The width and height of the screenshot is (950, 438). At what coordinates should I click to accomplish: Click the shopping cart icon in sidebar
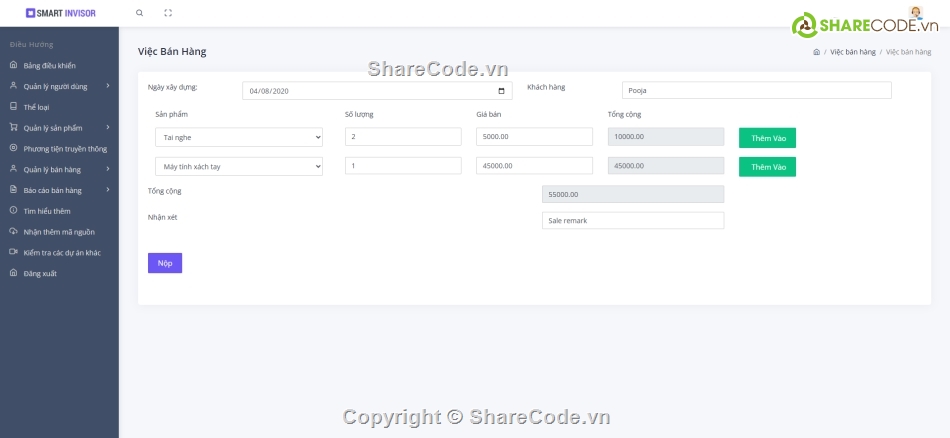point(13,128)
